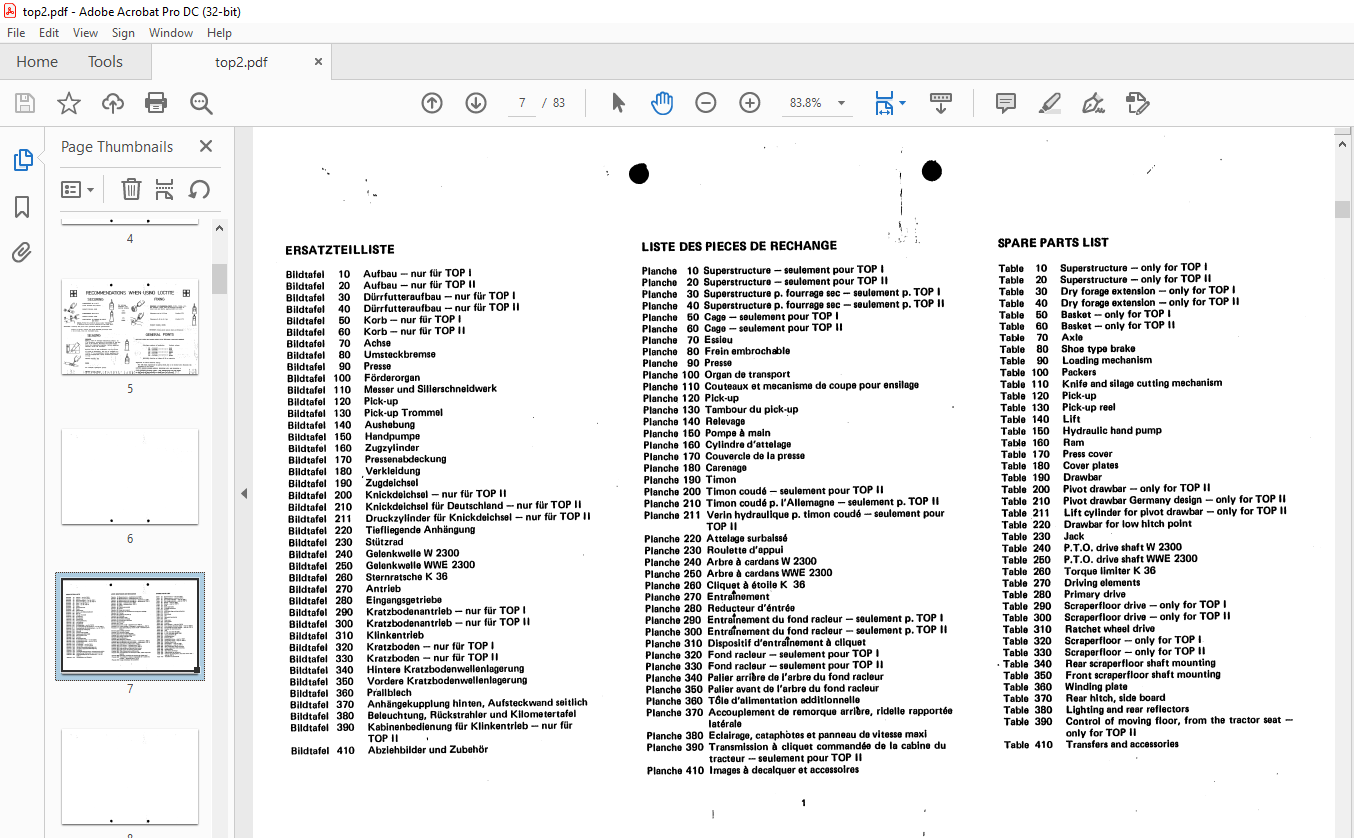Zoom out with minus icon

click(x=706, y=103)
